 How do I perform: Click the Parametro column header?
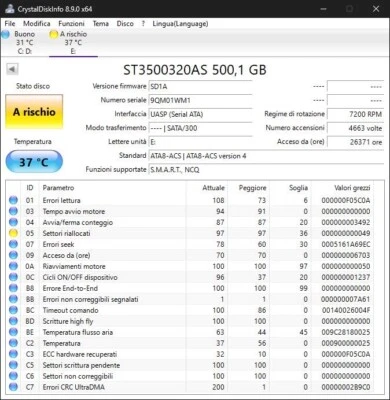tap(58, 188)
